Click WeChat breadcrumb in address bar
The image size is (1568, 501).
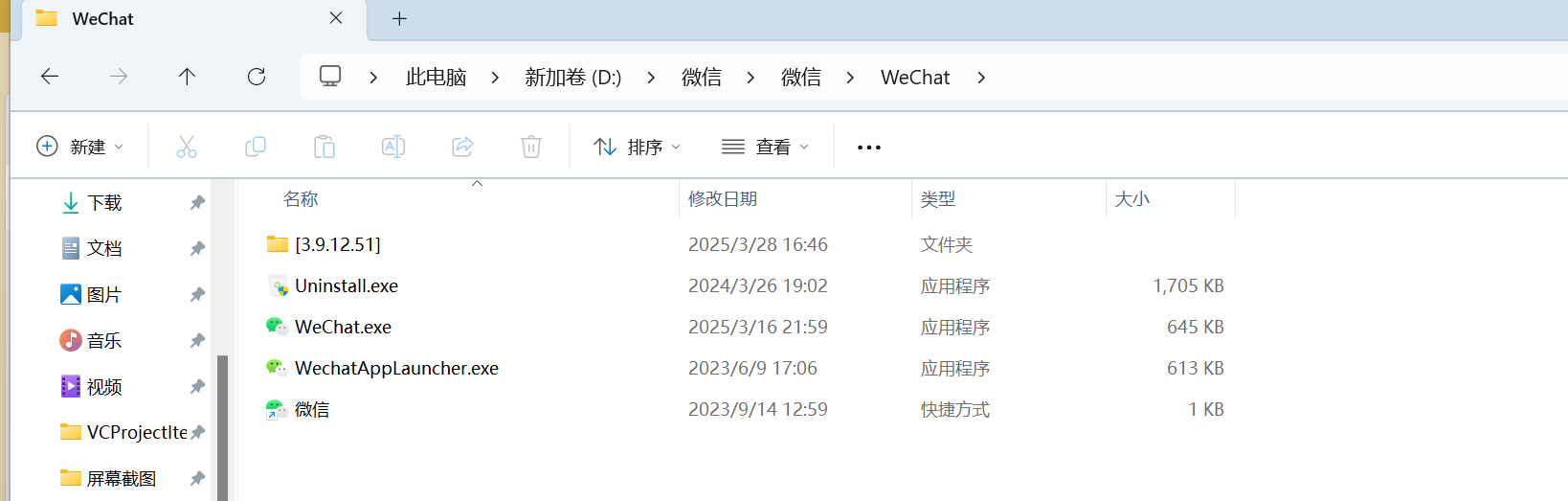915,77
